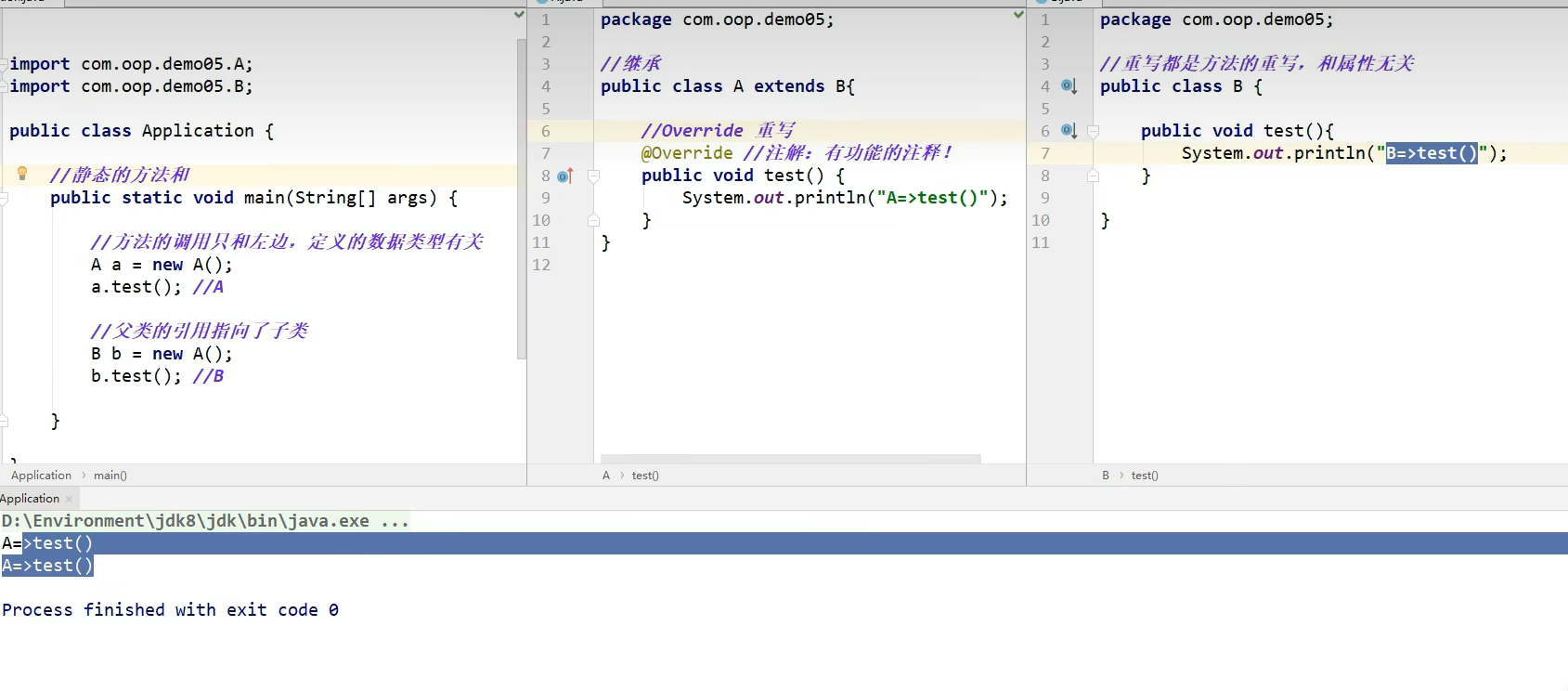The width and height of the screenshot is (1568, 691).
Task: Click the B class breadcrumb
Action: 1106,476
